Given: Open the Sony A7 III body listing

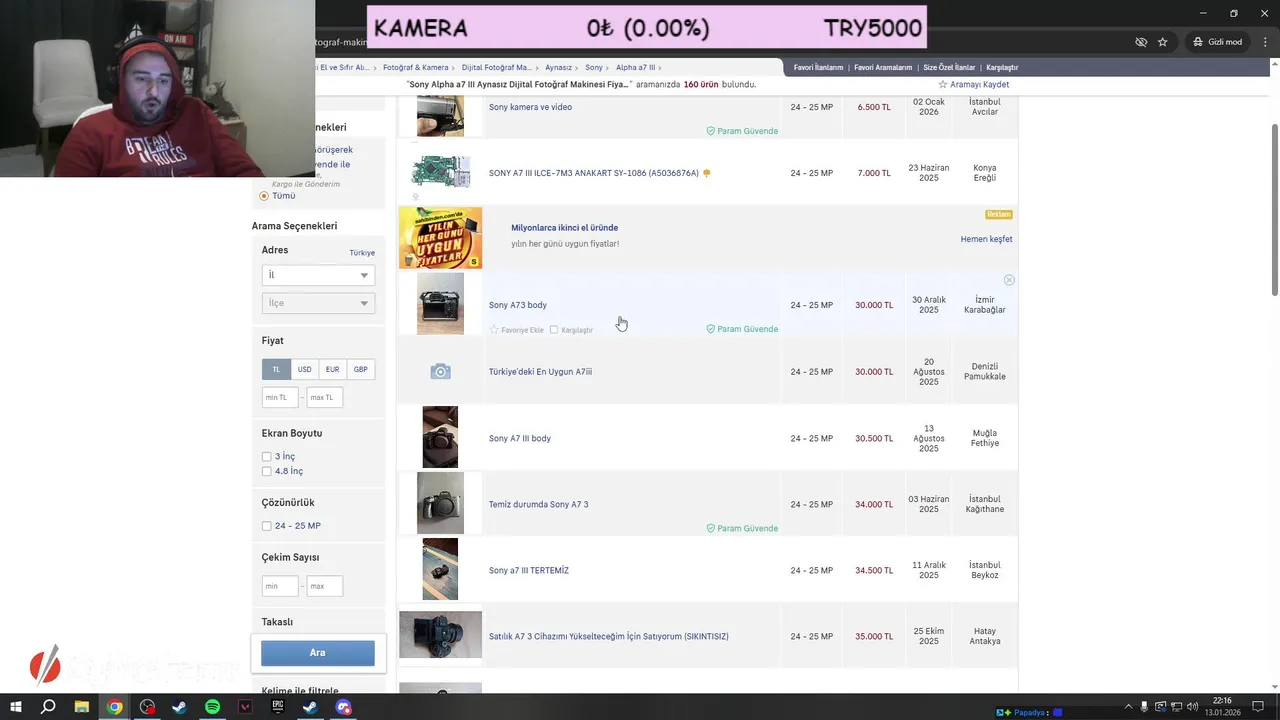Looking at the screenshot, I should click(520, 438).
